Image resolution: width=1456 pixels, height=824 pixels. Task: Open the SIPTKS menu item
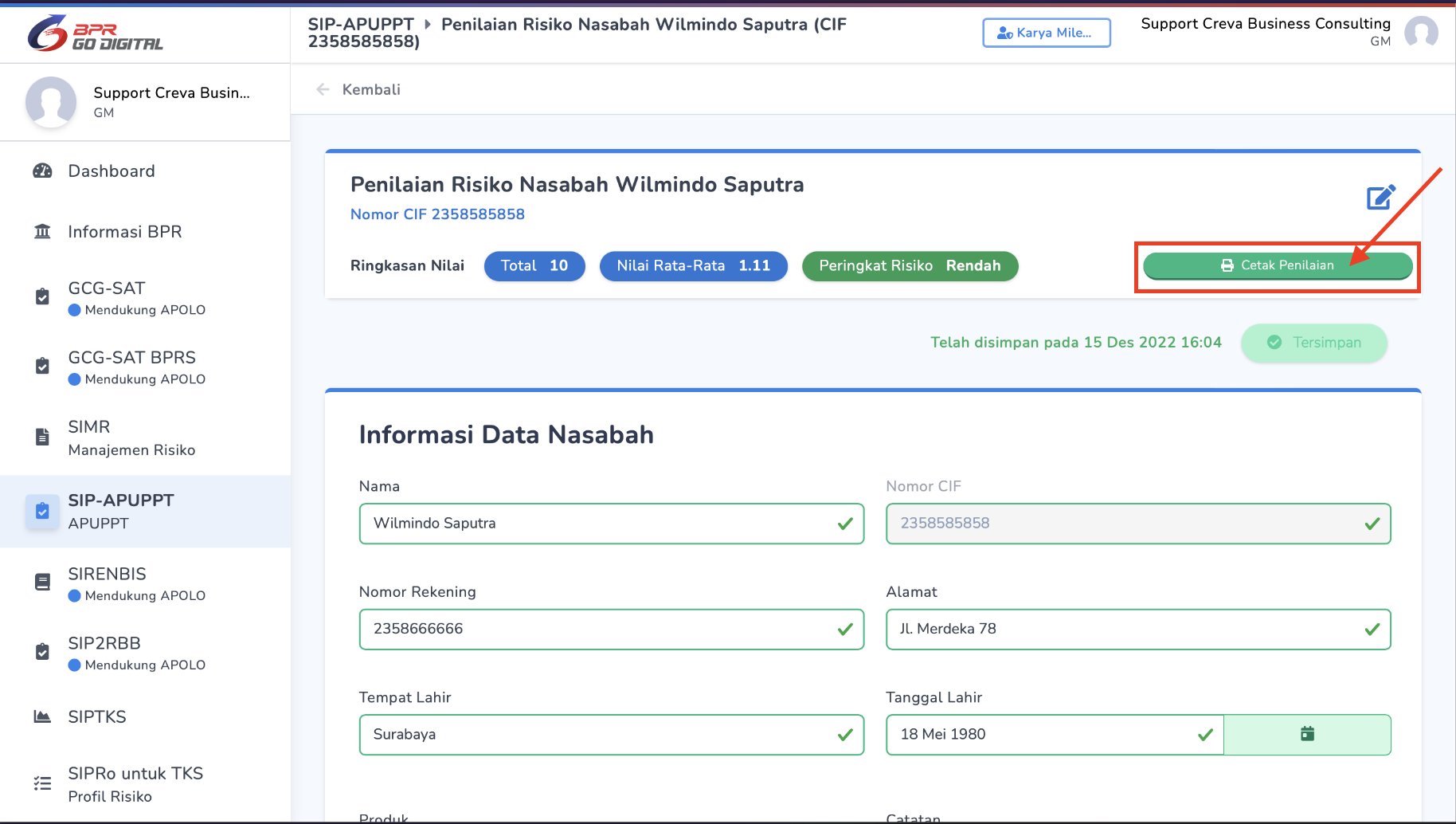[145, 716]
